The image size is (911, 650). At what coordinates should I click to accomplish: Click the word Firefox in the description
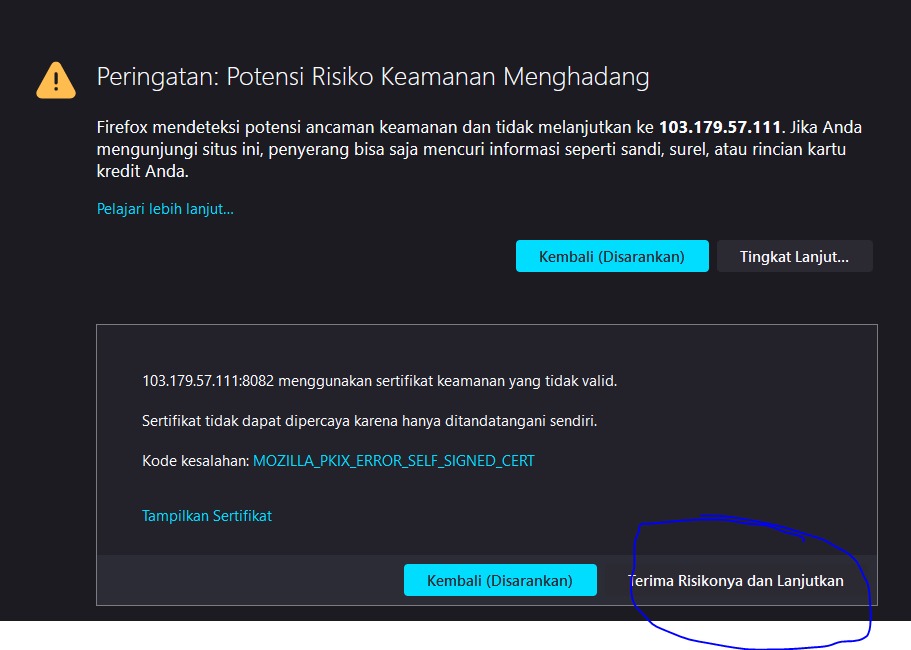122,127
